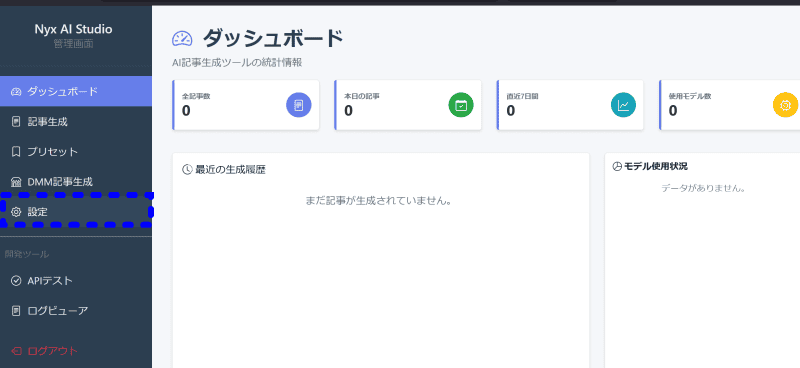
Task: Click the teal chart icon in 直近7日間 card
Action: 623,105
